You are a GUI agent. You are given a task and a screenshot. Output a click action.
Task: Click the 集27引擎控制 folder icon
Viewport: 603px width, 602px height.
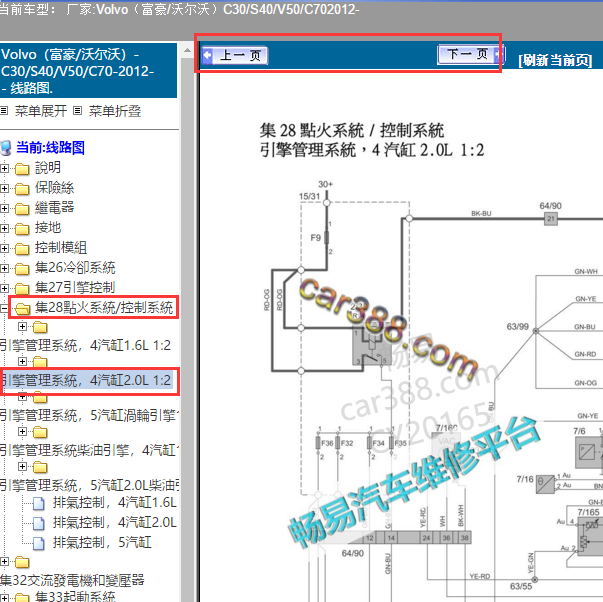click(x=22, y=289)
